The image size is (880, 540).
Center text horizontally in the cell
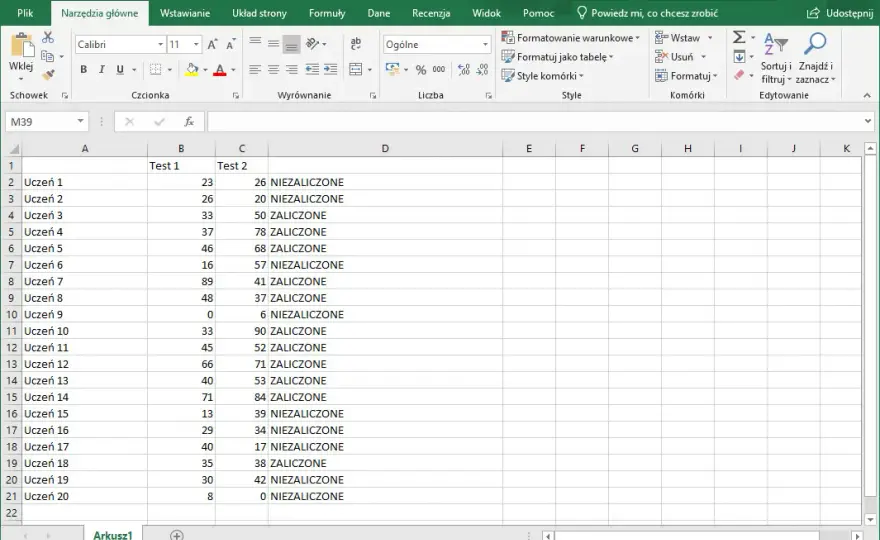[273, 70]
